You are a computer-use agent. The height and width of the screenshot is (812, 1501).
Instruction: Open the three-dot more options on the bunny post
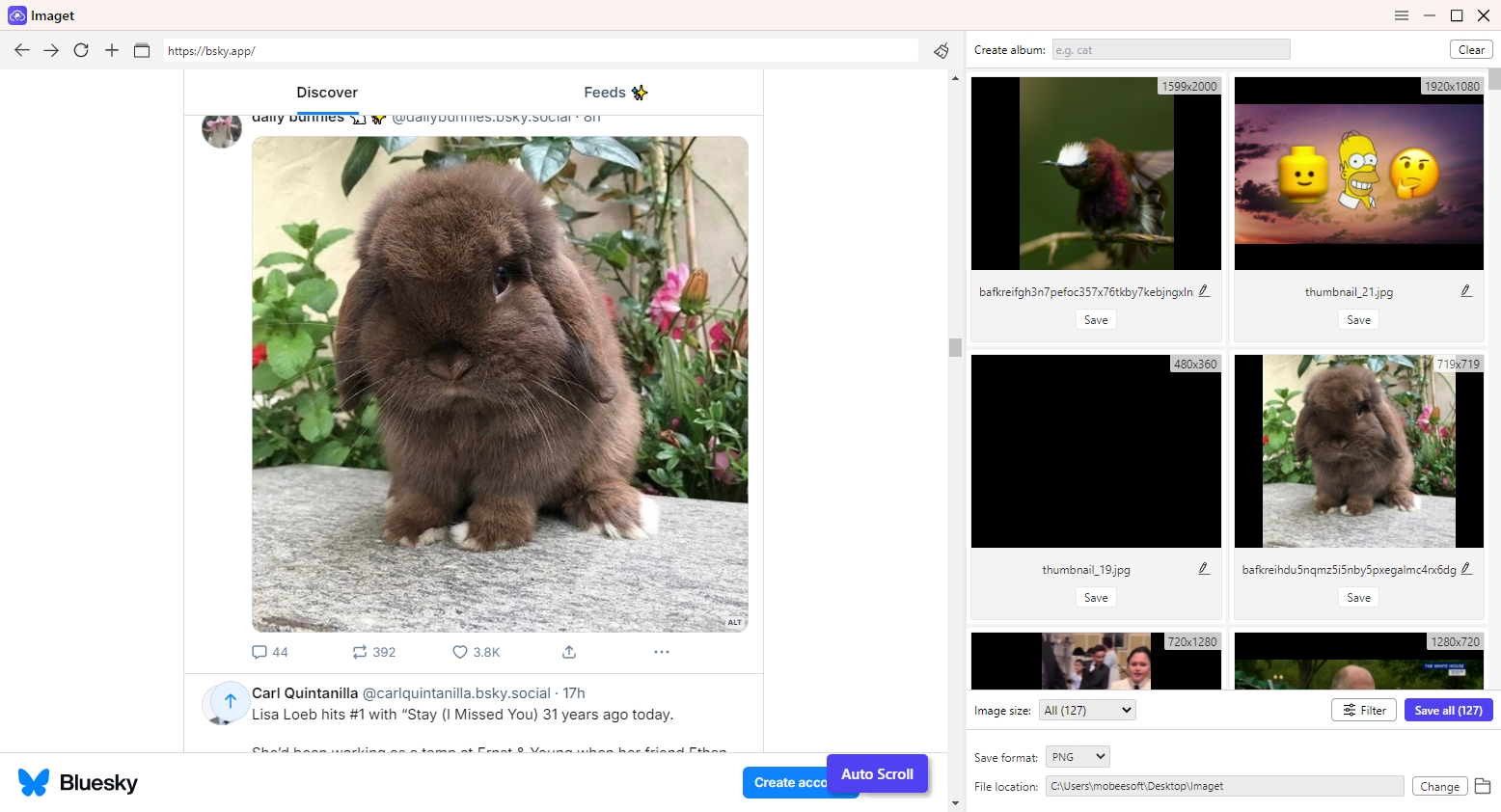[661, 652]
